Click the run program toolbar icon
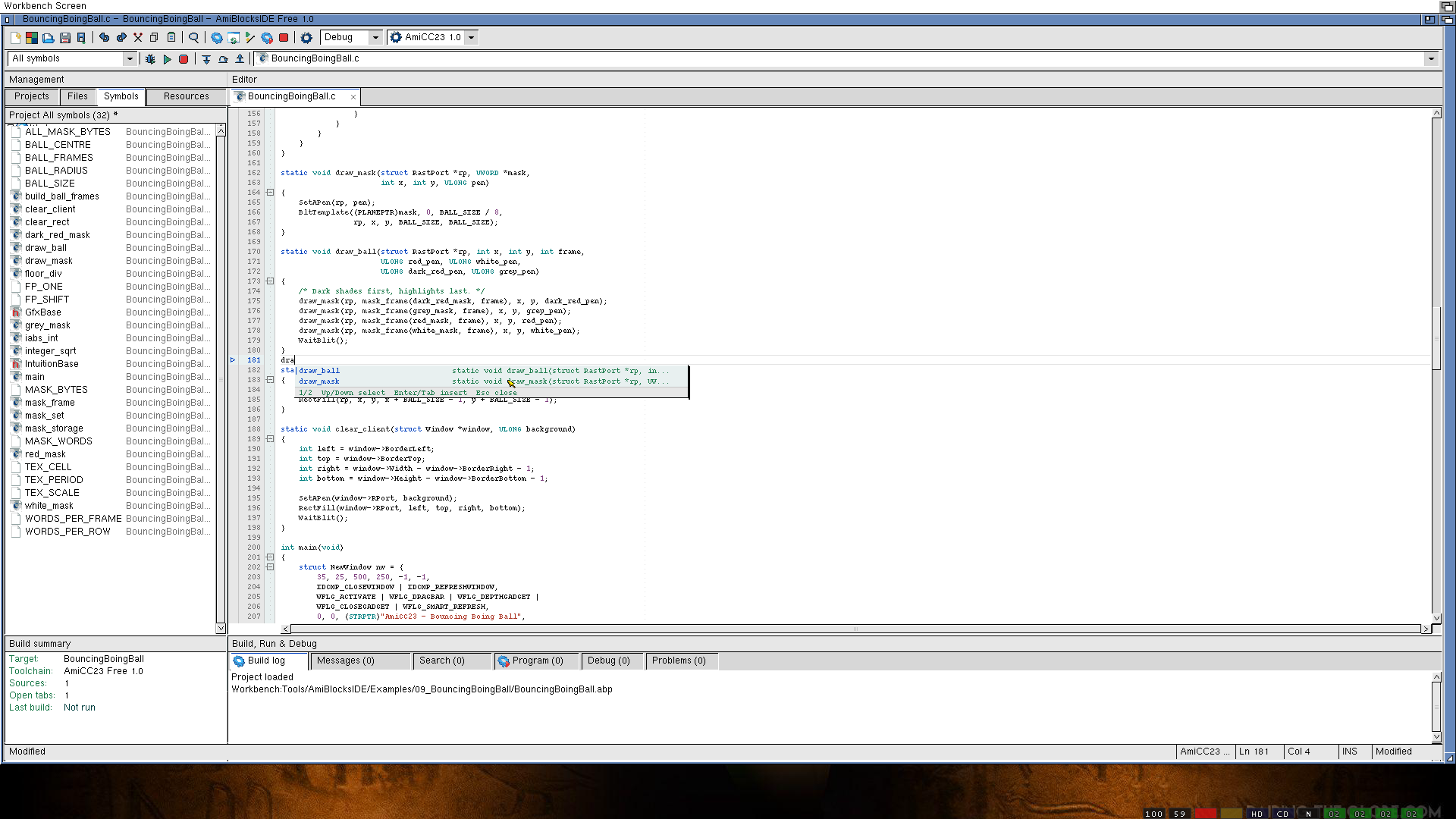The height and width of the screenshot is (819, 1456). tap(250, 37)
